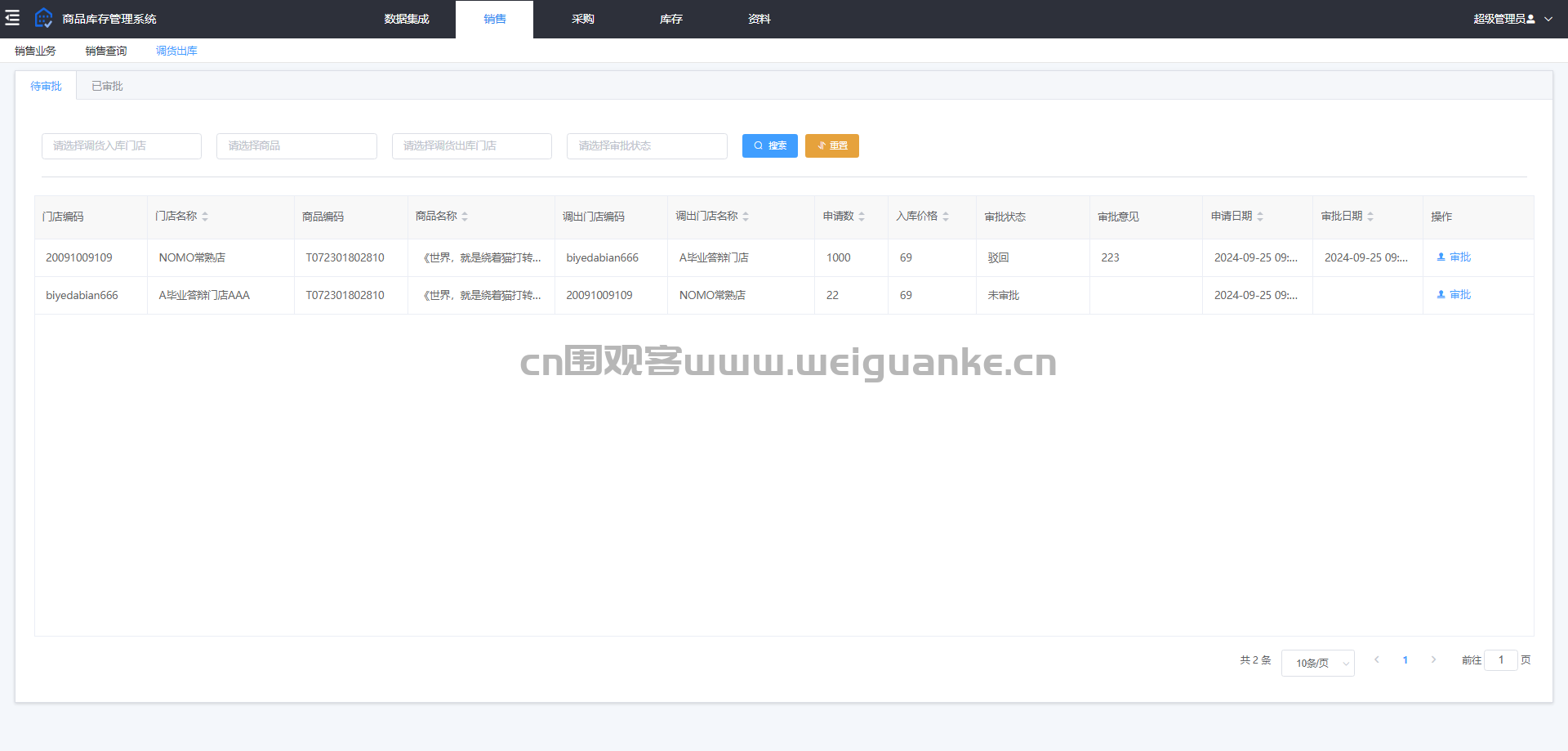Expand the 超级管理员 account dropdown arrow
1568x751 pixels.
(1548, 19)
